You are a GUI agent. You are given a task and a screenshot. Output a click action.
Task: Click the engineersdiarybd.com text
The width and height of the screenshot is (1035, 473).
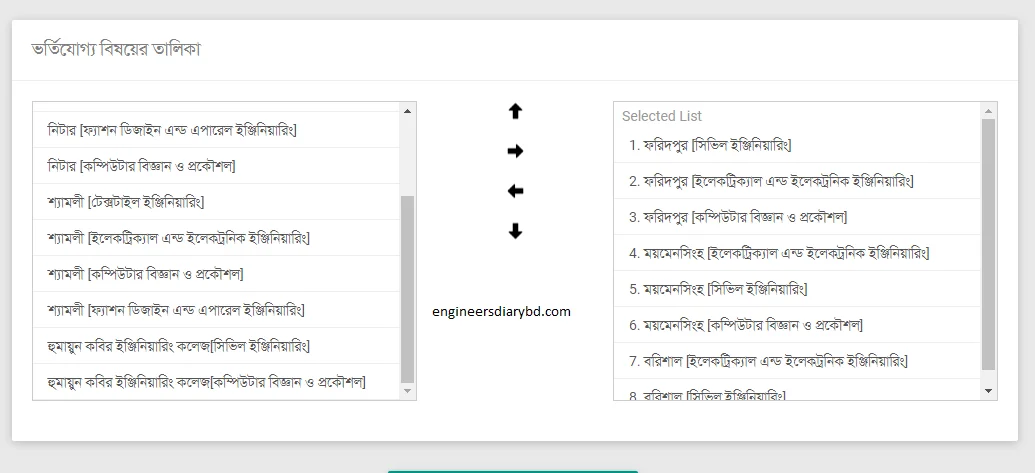pos(502,311)
